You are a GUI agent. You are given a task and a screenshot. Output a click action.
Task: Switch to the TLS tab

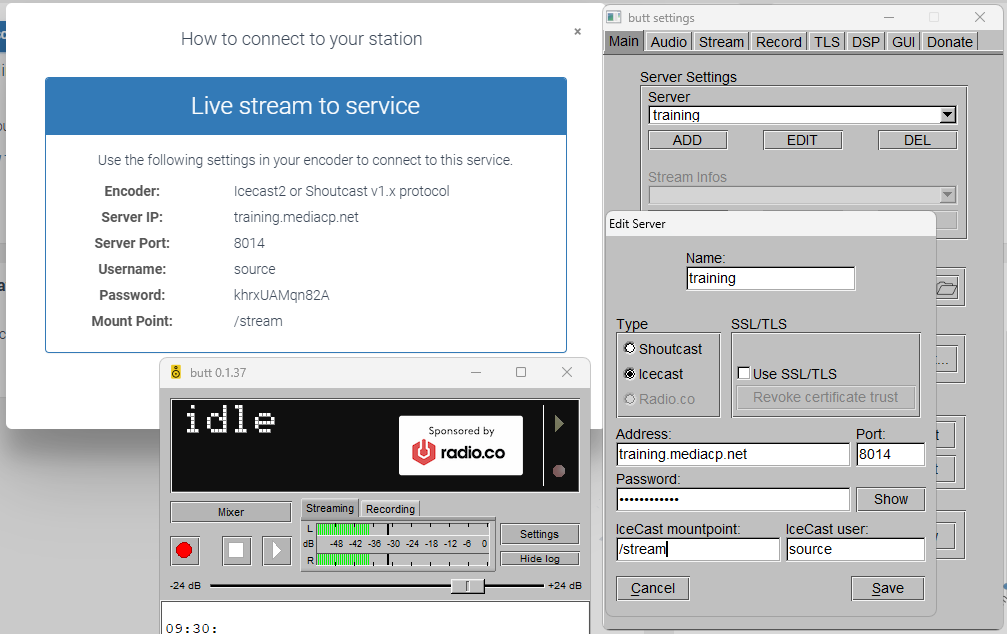[827, 42]
